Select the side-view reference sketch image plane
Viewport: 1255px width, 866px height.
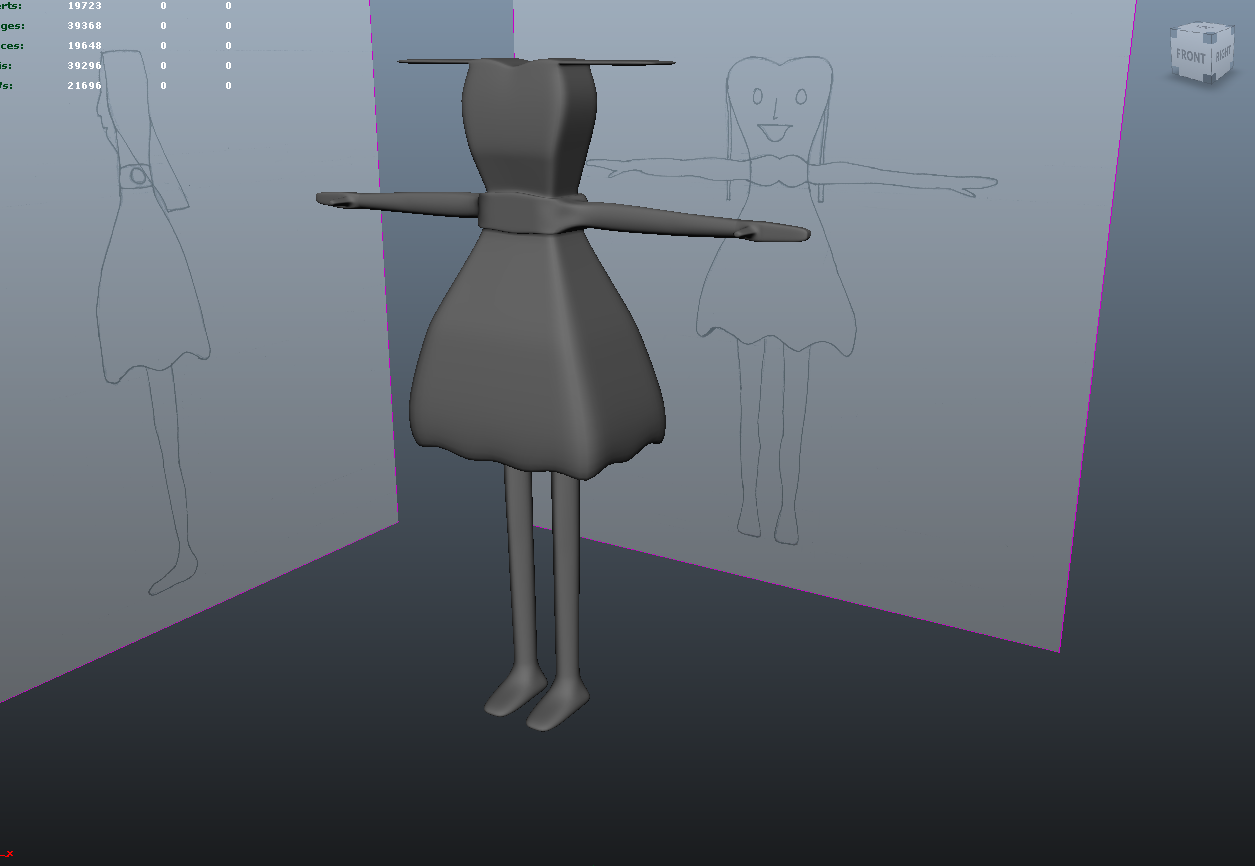pos(150,300)
